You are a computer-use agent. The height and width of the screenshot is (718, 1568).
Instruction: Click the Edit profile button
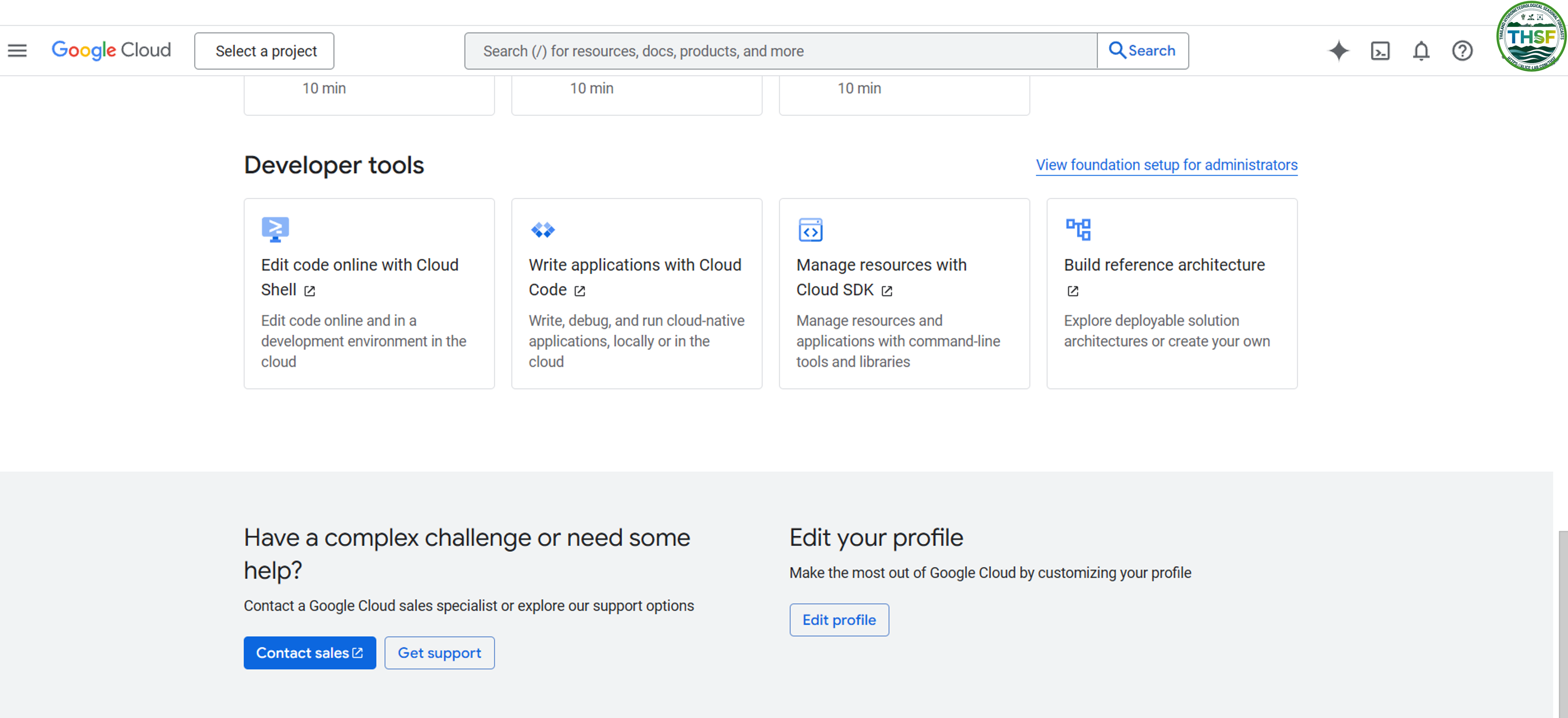point(839,620)
